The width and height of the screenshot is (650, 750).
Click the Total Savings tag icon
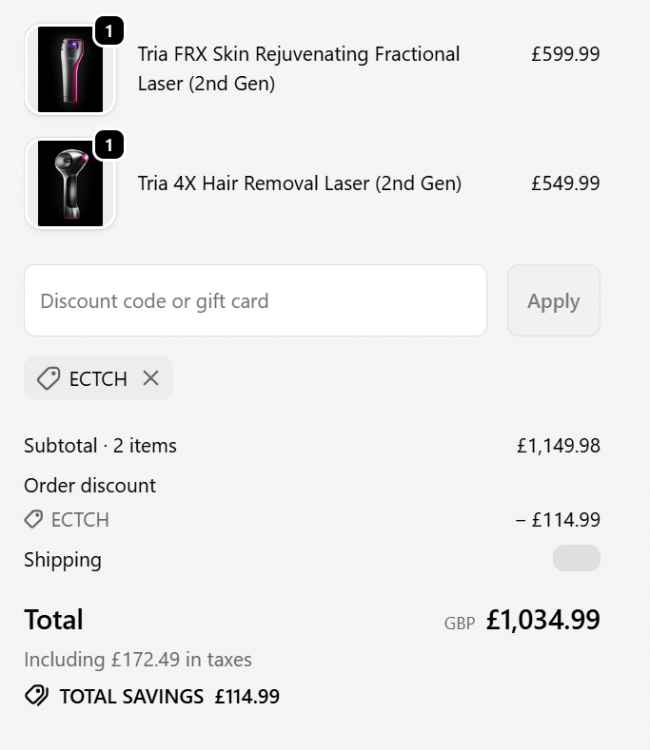point(36,696)
